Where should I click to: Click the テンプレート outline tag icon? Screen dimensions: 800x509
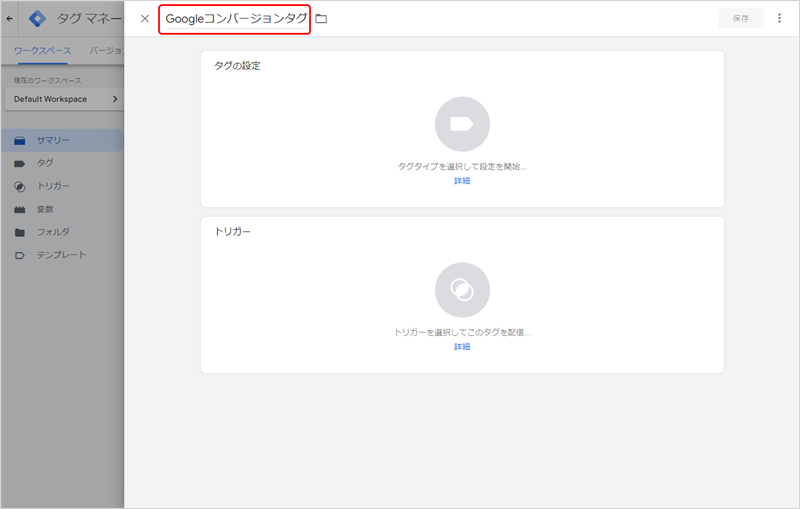[20, 256]
